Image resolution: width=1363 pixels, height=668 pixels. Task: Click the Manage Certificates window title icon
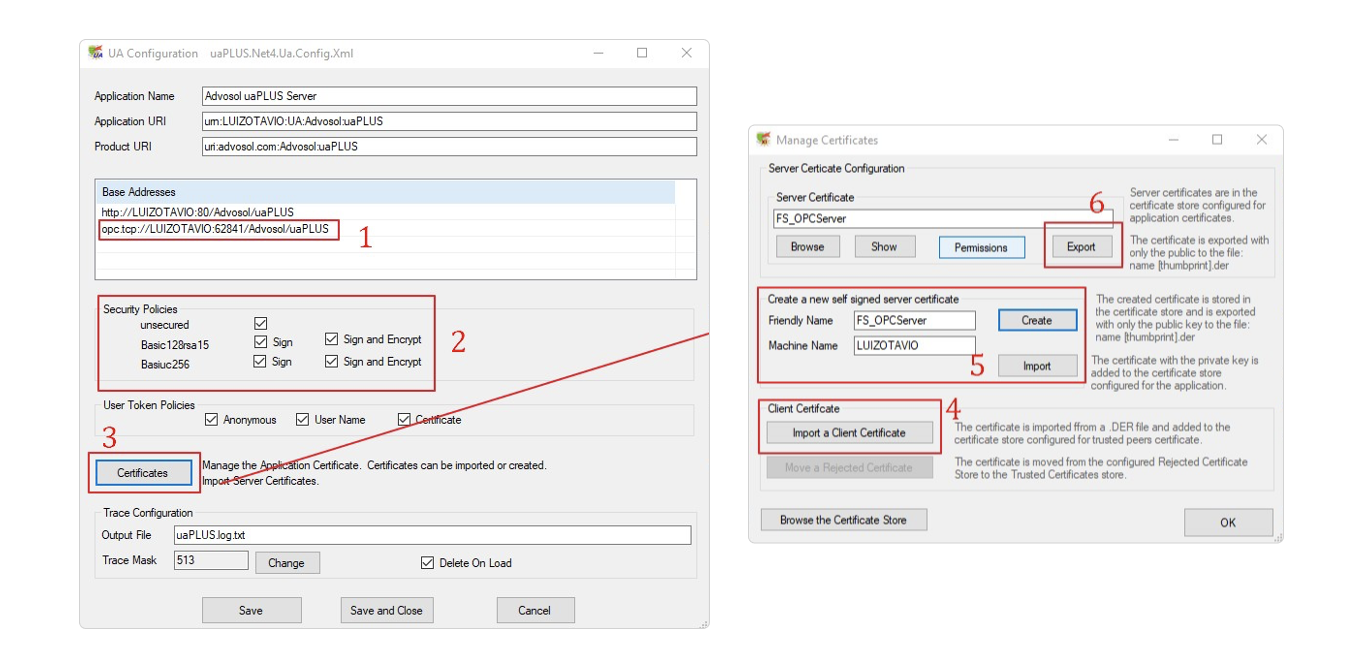click(764, 139)
